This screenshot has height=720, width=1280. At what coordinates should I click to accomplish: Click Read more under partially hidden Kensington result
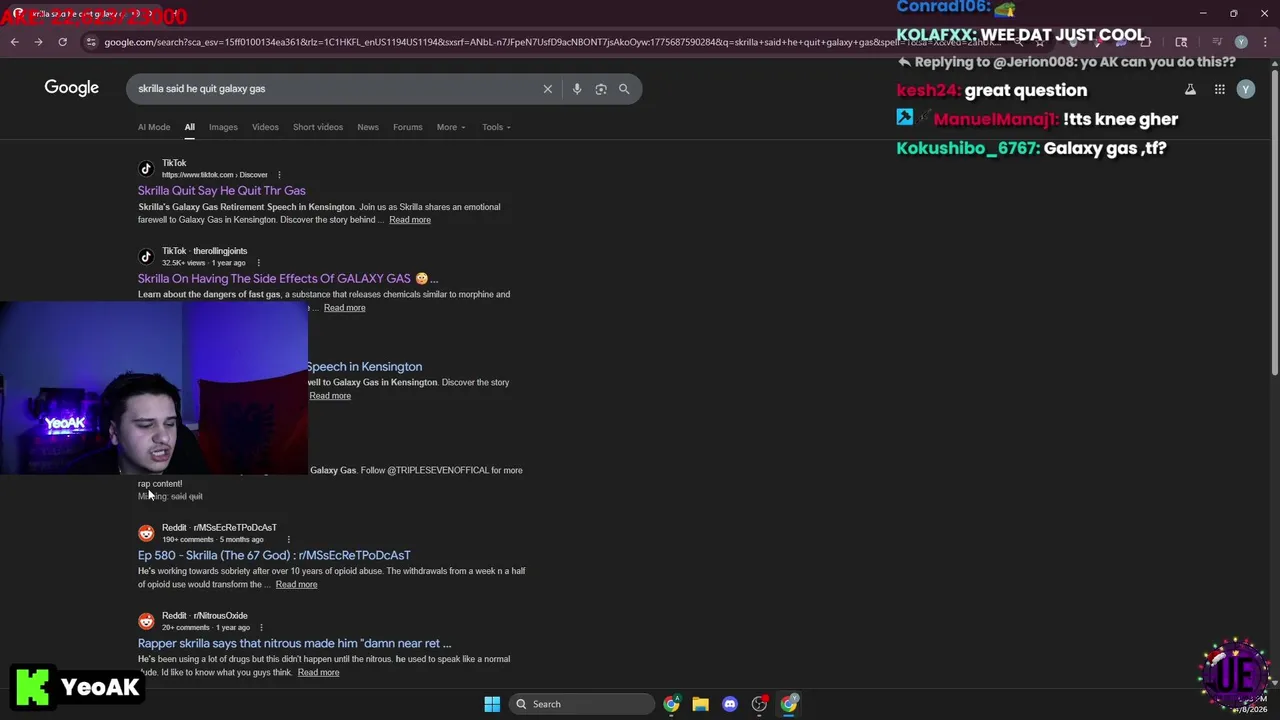point(330,396)
